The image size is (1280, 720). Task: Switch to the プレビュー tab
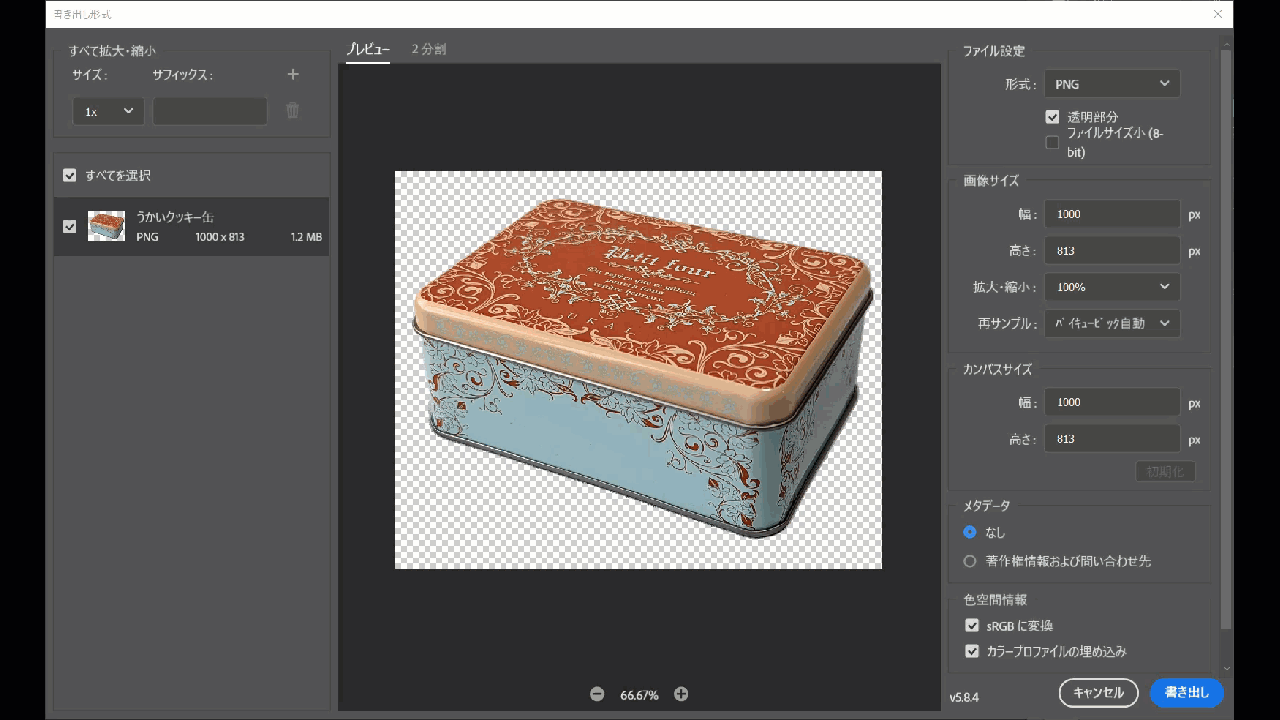pyautogui.click(x=368, y=49)
